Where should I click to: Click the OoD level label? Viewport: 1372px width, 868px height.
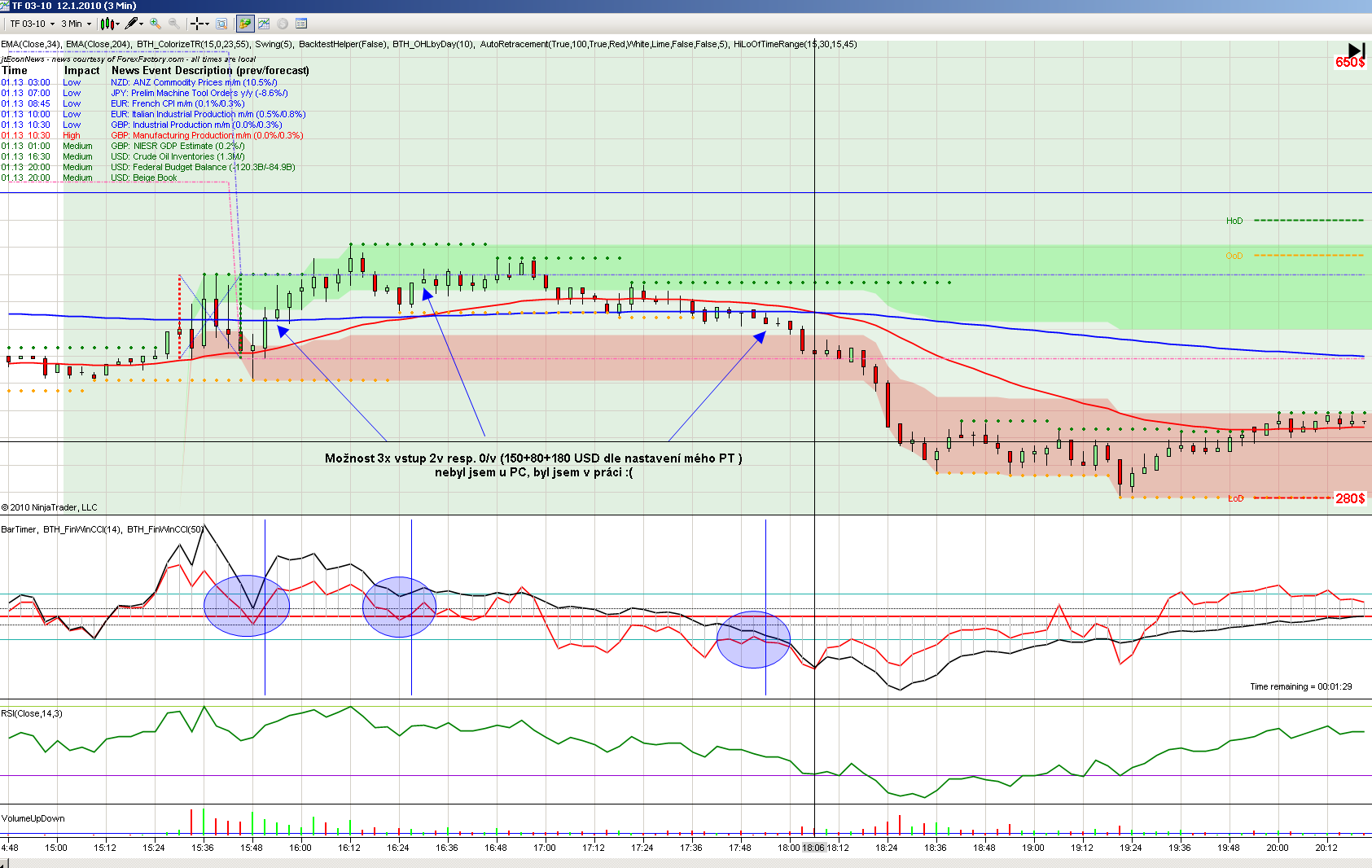1234,256
